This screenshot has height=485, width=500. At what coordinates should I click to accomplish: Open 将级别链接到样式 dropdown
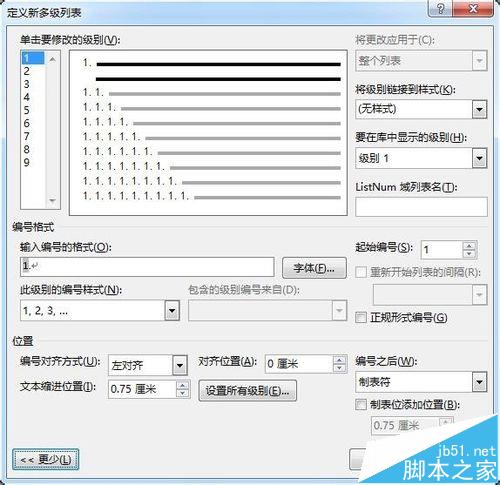(479, 109)
